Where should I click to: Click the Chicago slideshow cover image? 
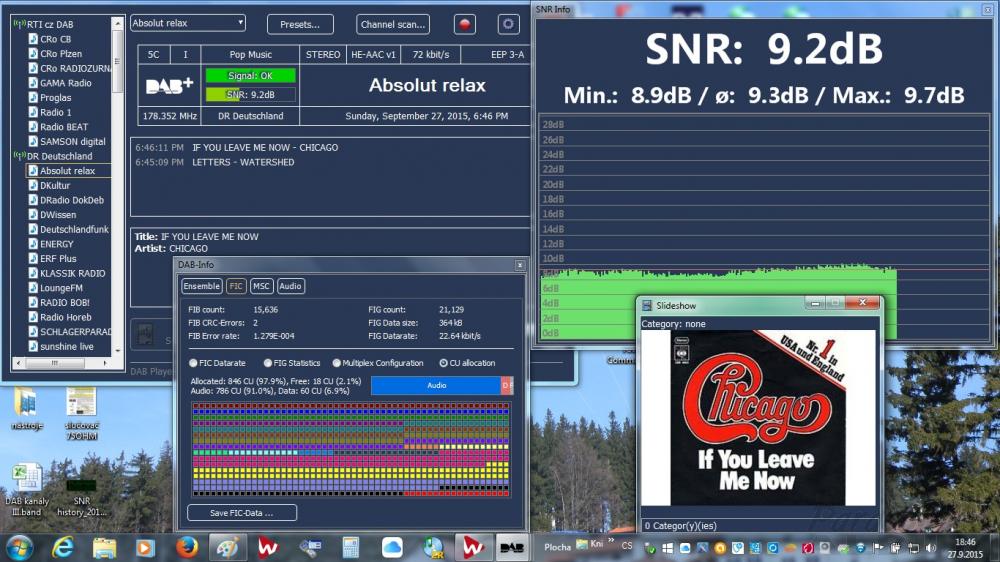(x=758, y=418)
